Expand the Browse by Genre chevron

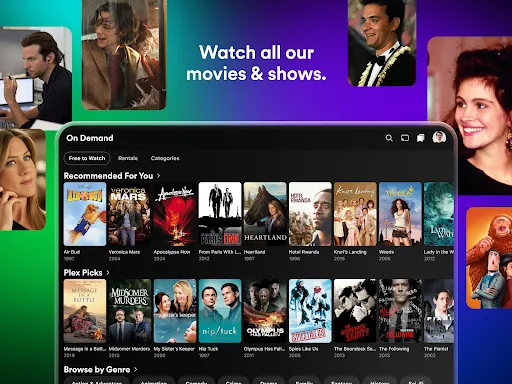click(x=135, y=370)
